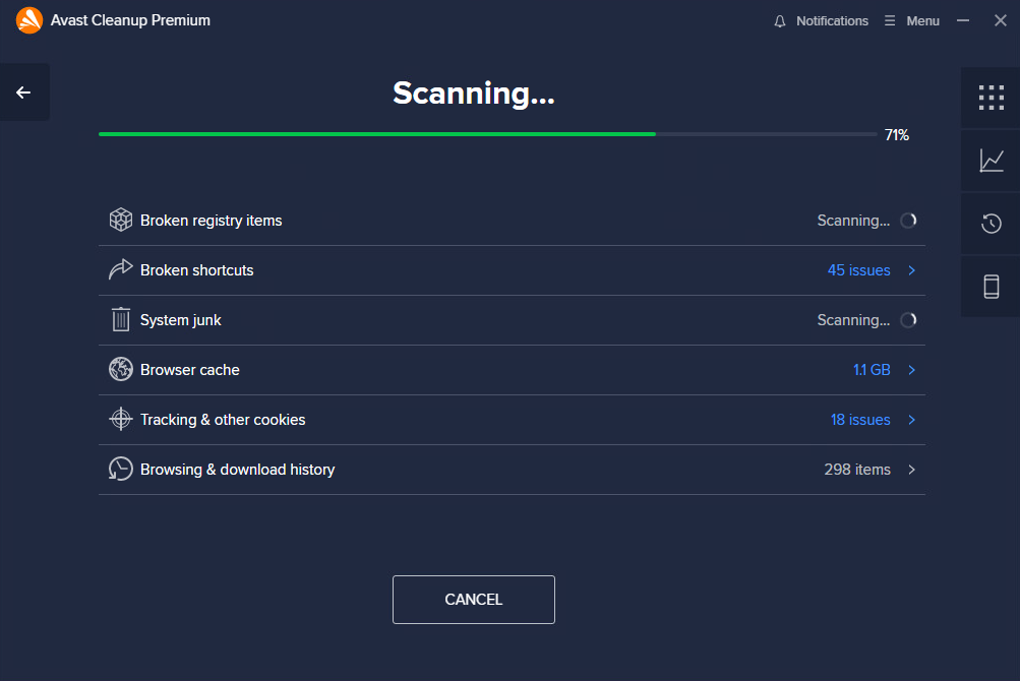This screenshot has height=681, width=1020.
Task: Expand the Browser cache chevron
Action: pos(911,370)
